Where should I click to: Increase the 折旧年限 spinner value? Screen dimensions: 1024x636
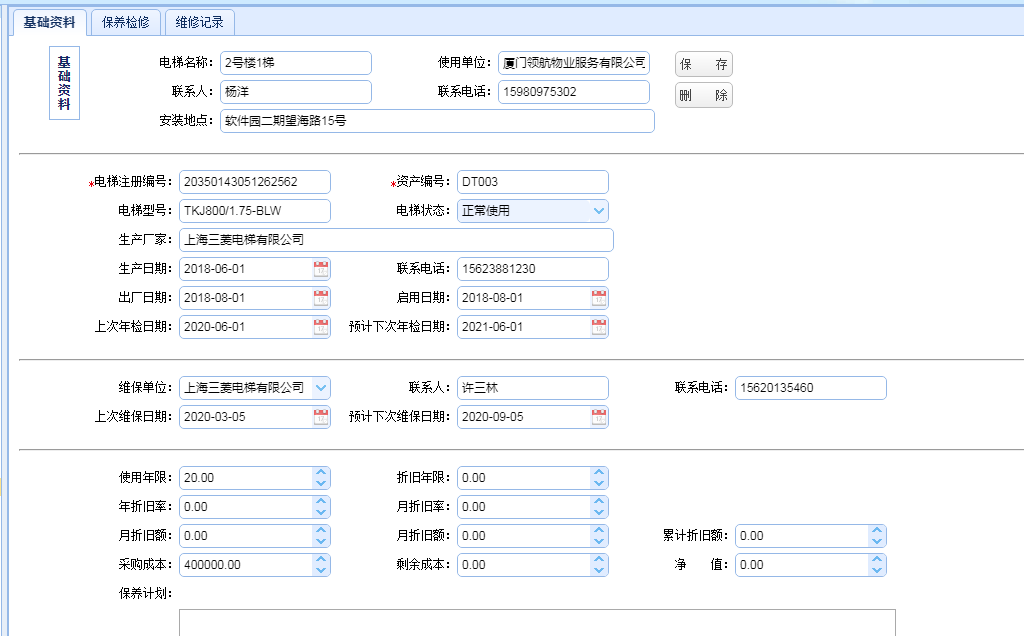click(598, 473)
